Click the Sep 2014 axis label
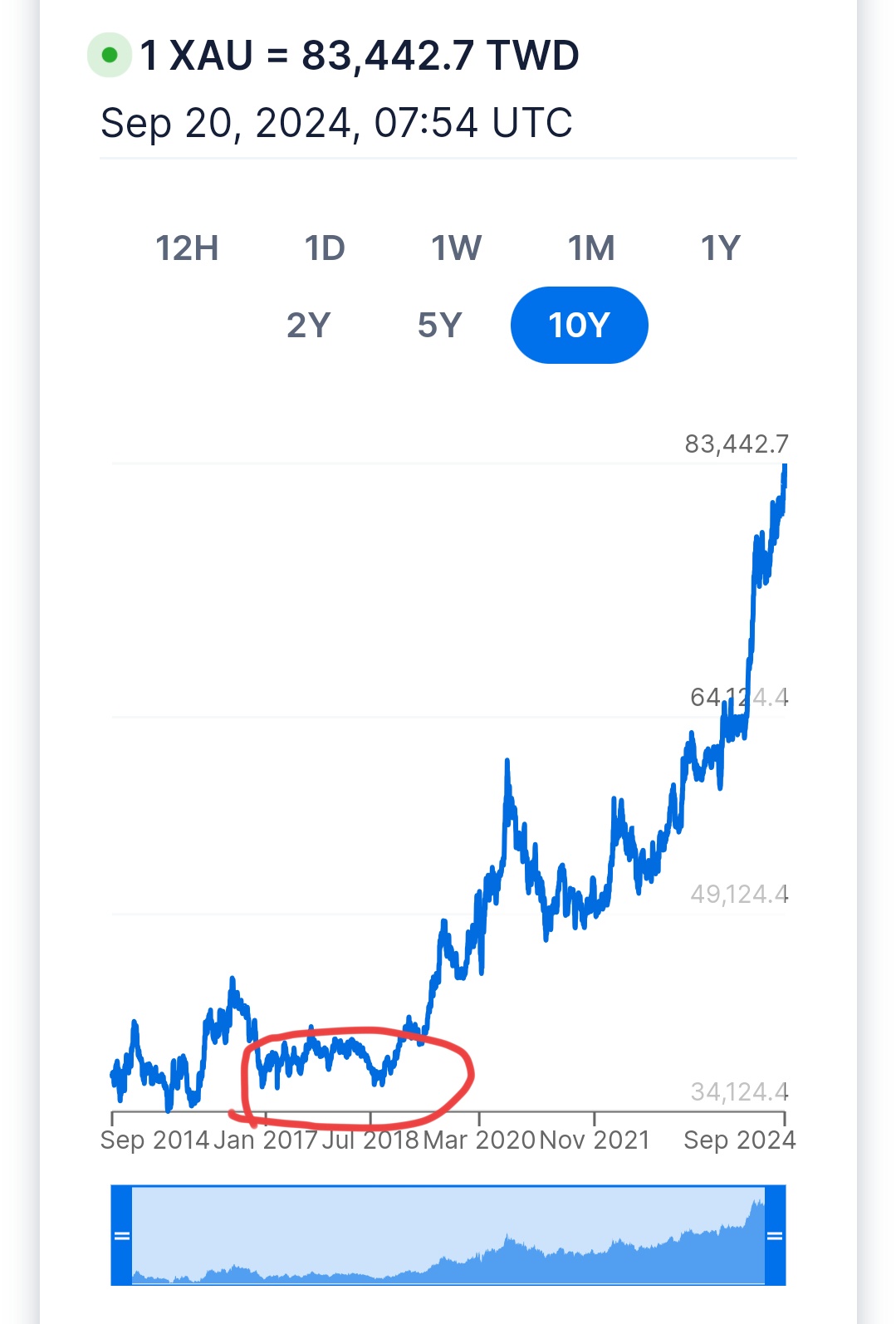 [x=154, y=1140]
